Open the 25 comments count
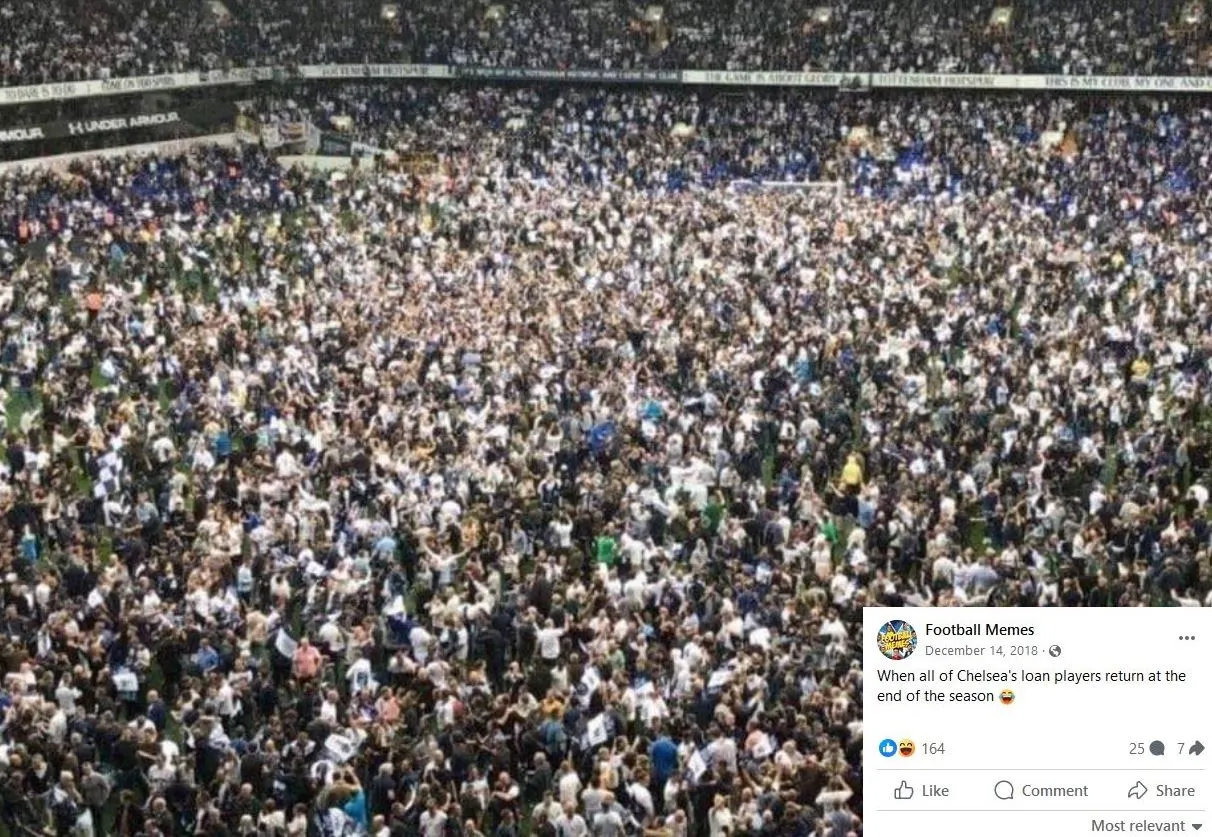 (1136, 748)
